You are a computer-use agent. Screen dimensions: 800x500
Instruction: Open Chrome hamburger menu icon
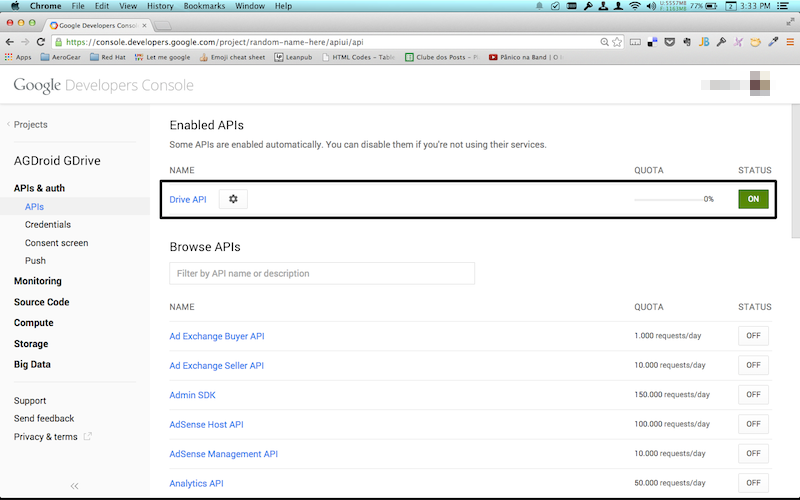click(790, 42)
